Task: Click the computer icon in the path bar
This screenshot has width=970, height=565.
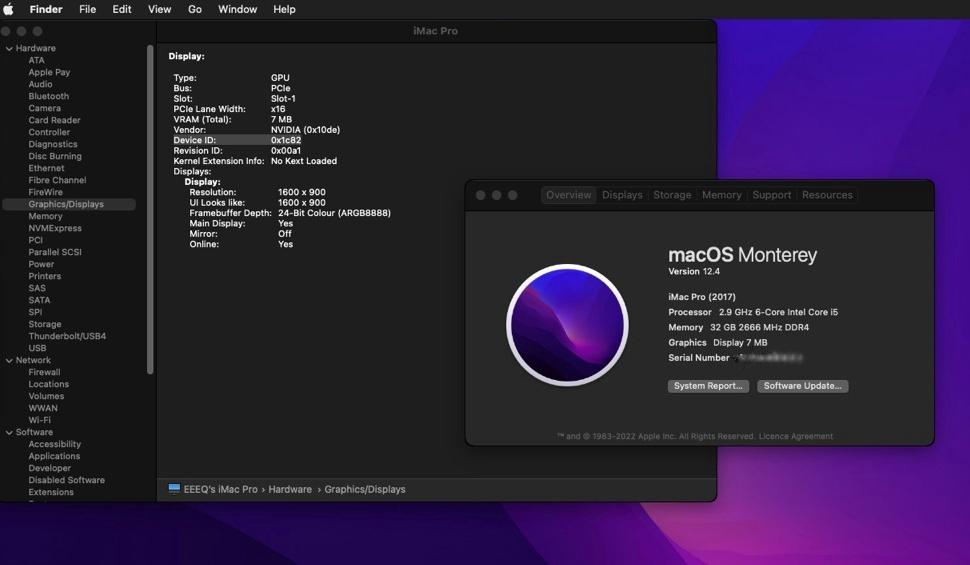Action: (174, 489)
